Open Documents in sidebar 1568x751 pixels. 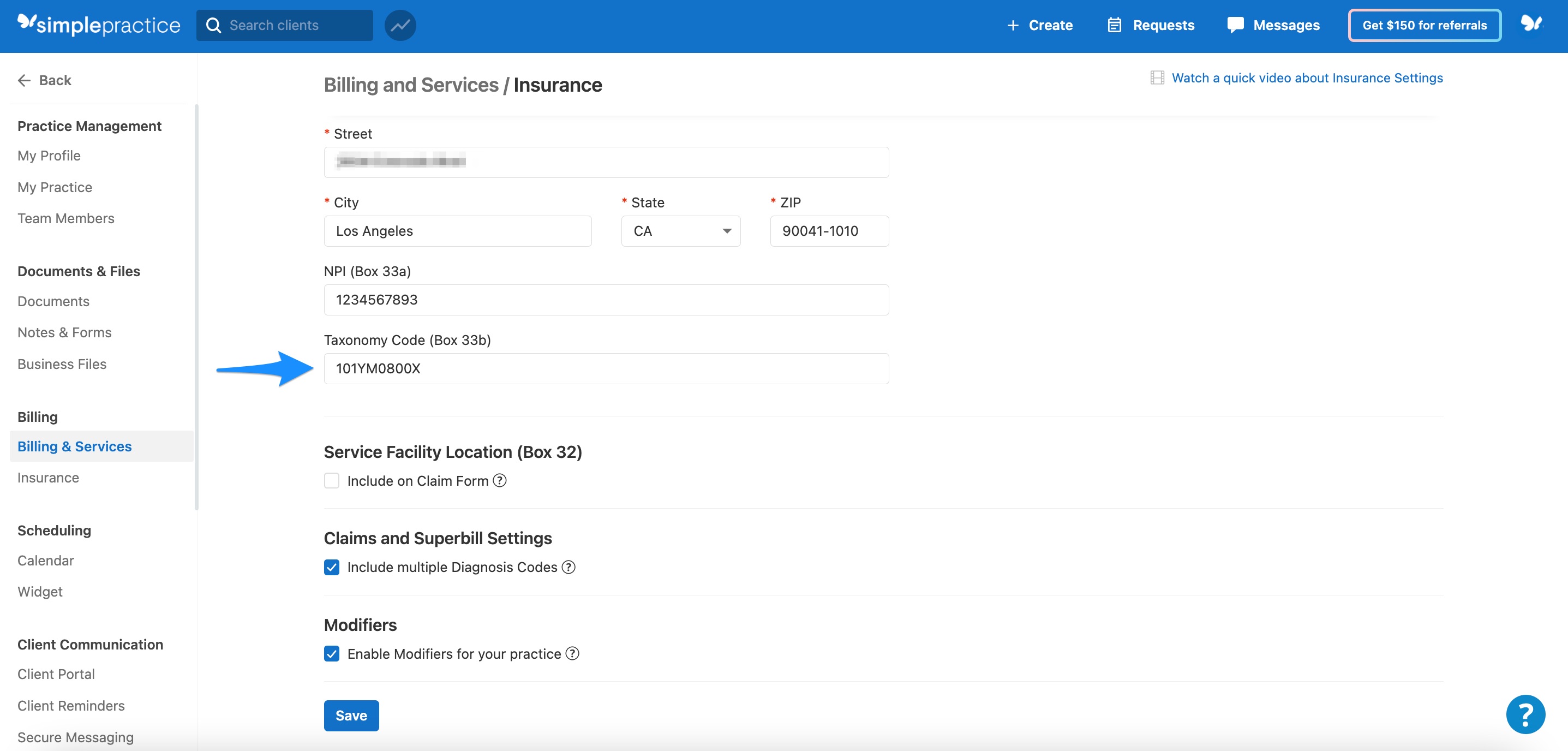(53, 301)
